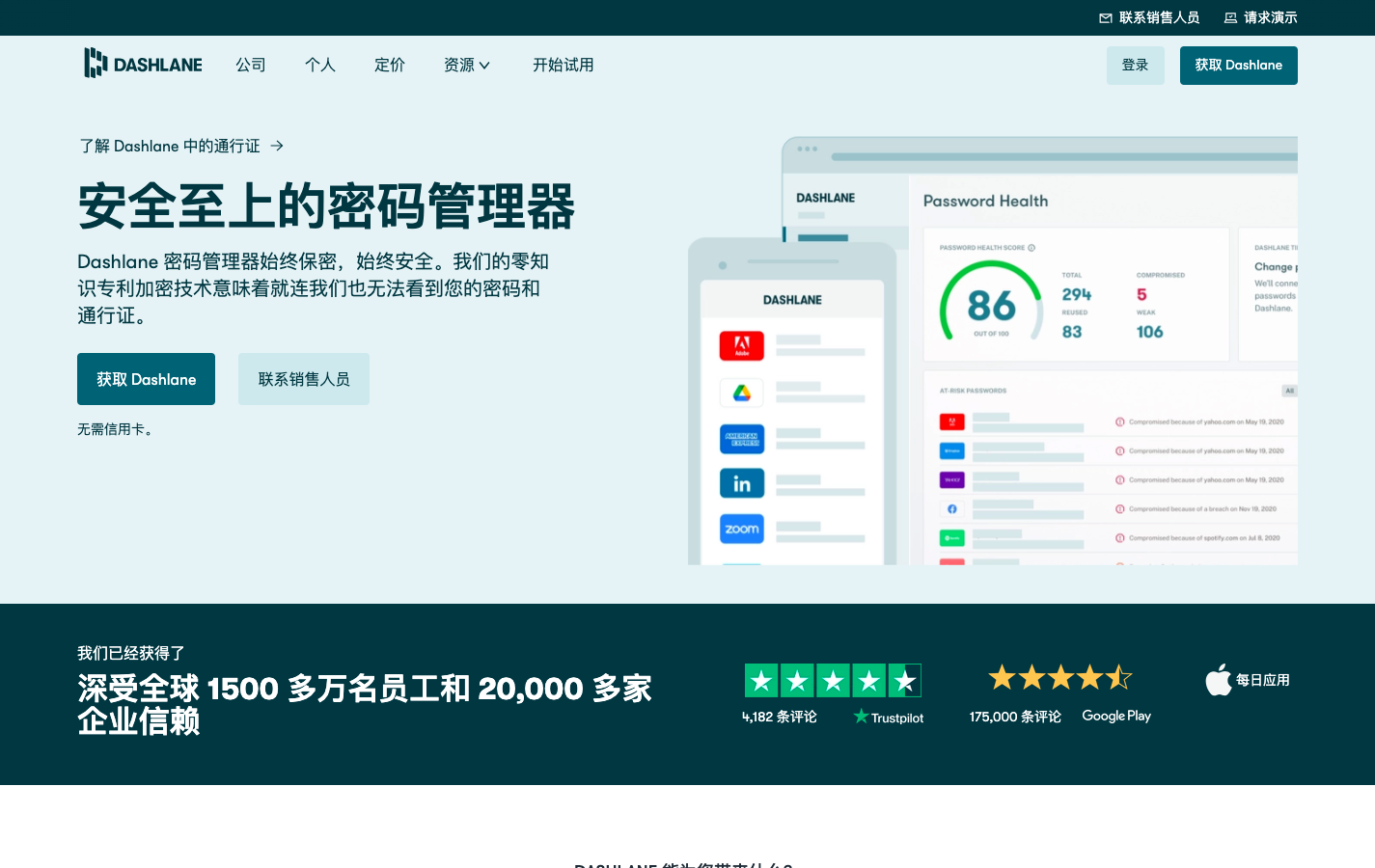
Task: Click the envelope icon beside 联系销售人员
Action: [x=1104, y=17]
